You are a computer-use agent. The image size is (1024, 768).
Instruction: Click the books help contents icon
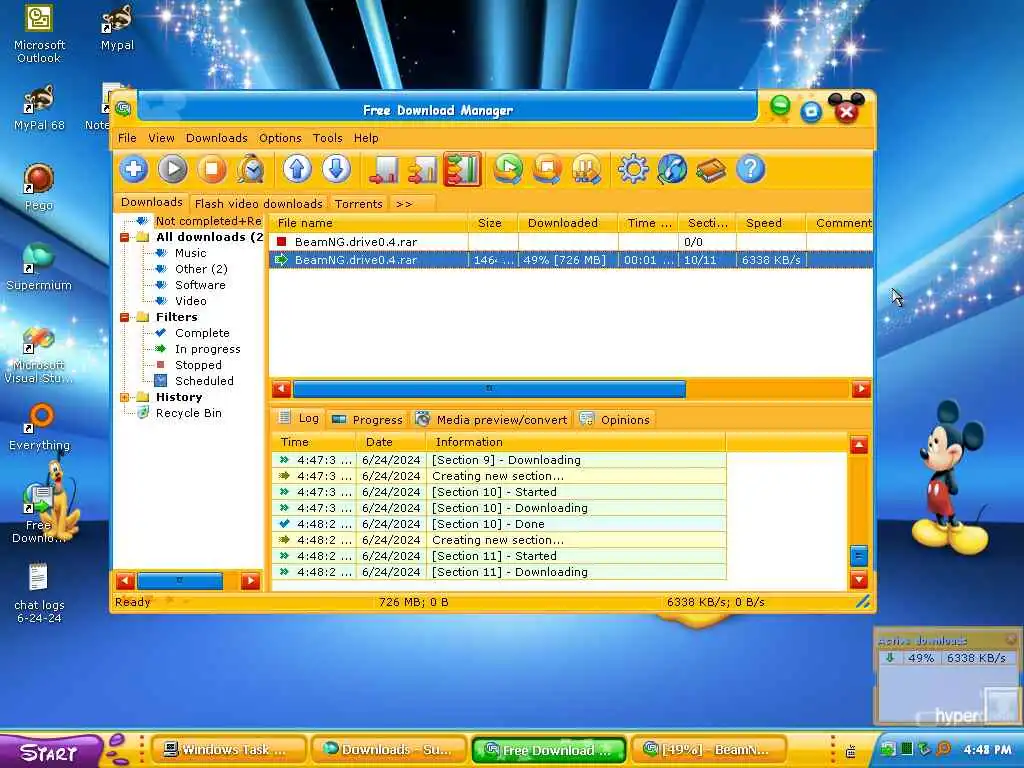pos(711,170)
